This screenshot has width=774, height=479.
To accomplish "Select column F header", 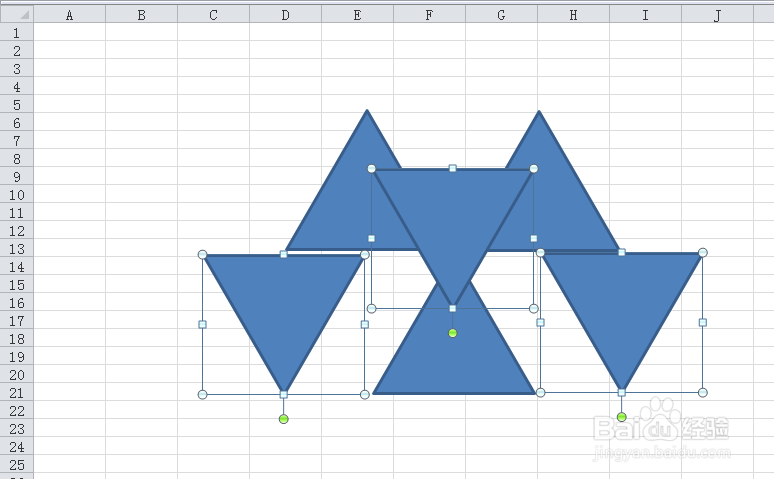I will (429, 15).
